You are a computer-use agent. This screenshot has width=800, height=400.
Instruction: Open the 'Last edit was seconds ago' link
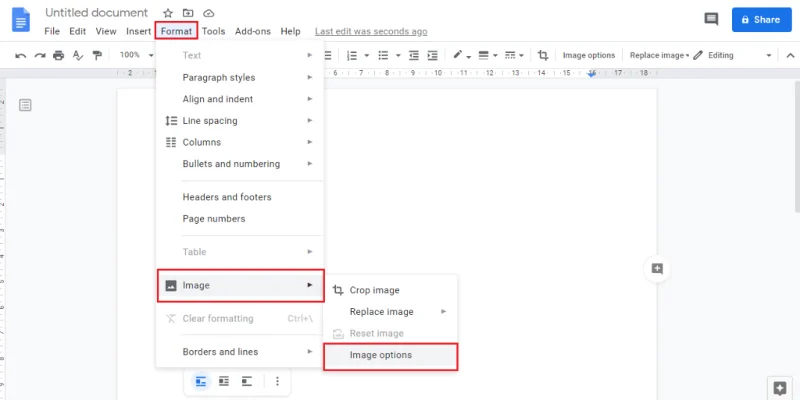coord(371,32)
